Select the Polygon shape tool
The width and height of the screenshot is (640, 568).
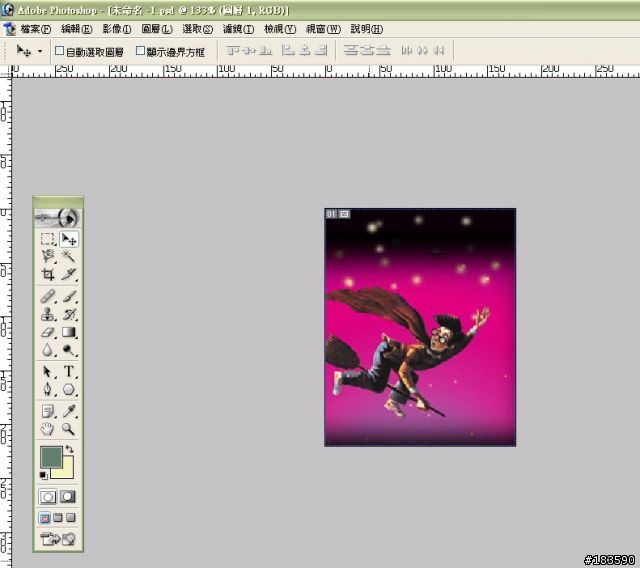point(69,389)
